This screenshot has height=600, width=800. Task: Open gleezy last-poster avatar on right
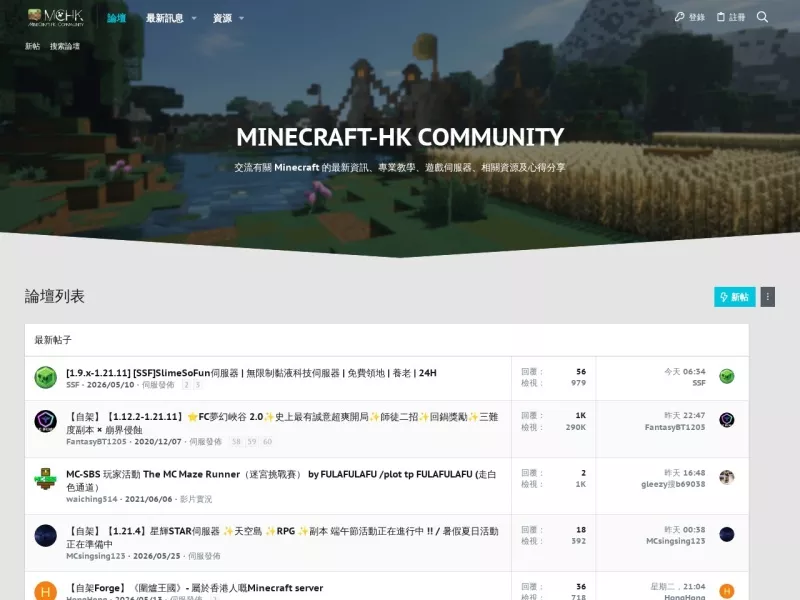click(727, 477)
